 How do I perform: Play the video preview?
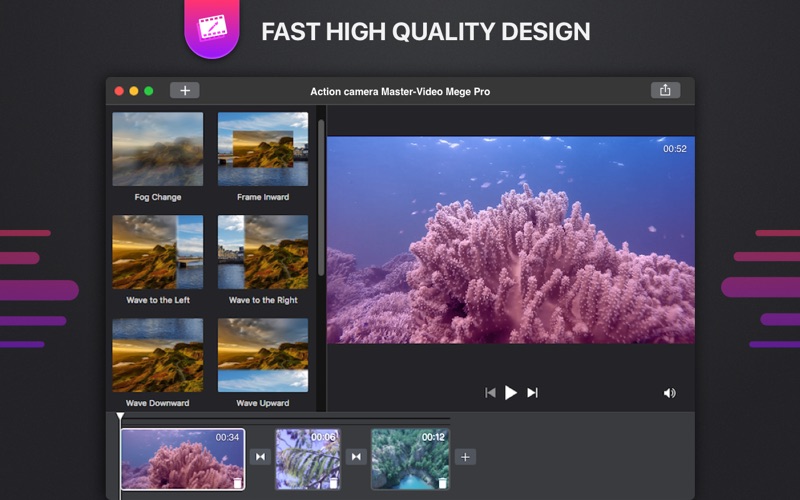510,392
